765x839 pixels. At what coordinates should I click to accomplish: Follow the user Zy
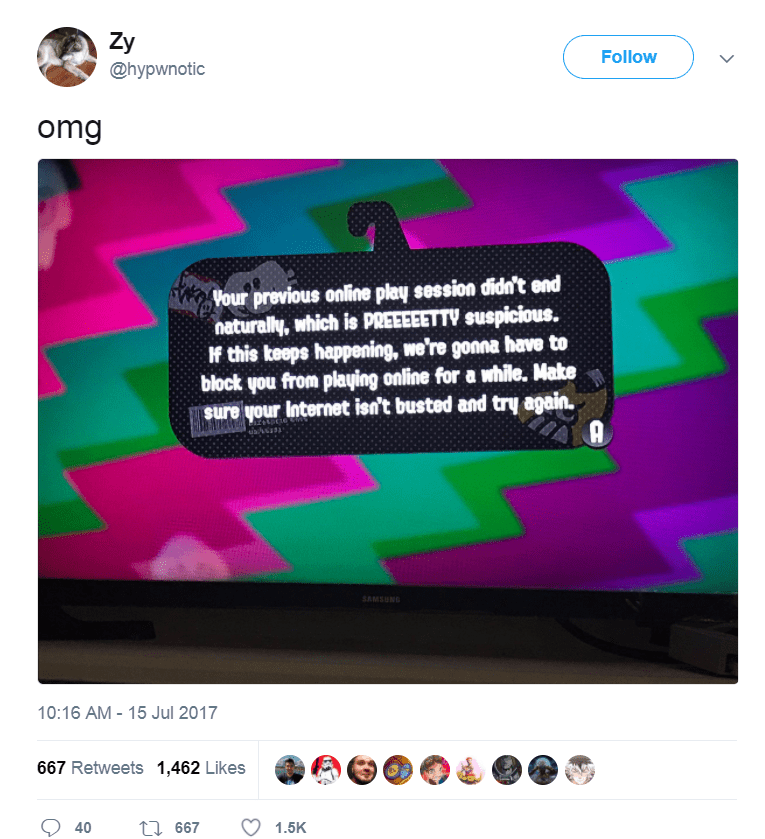point(628,57)
